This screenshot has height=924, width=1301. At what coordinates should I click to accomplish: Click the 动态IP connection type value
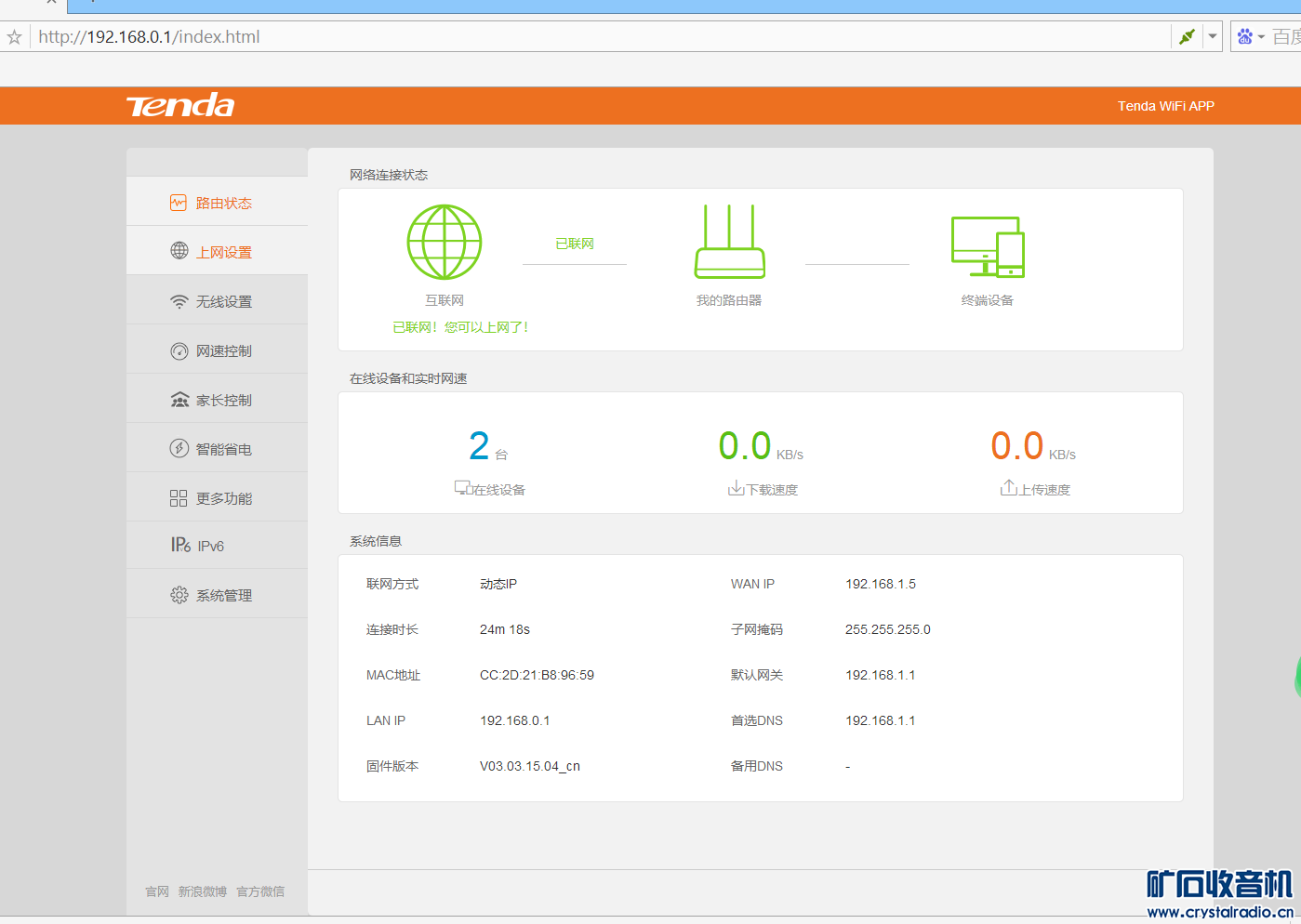498,584
